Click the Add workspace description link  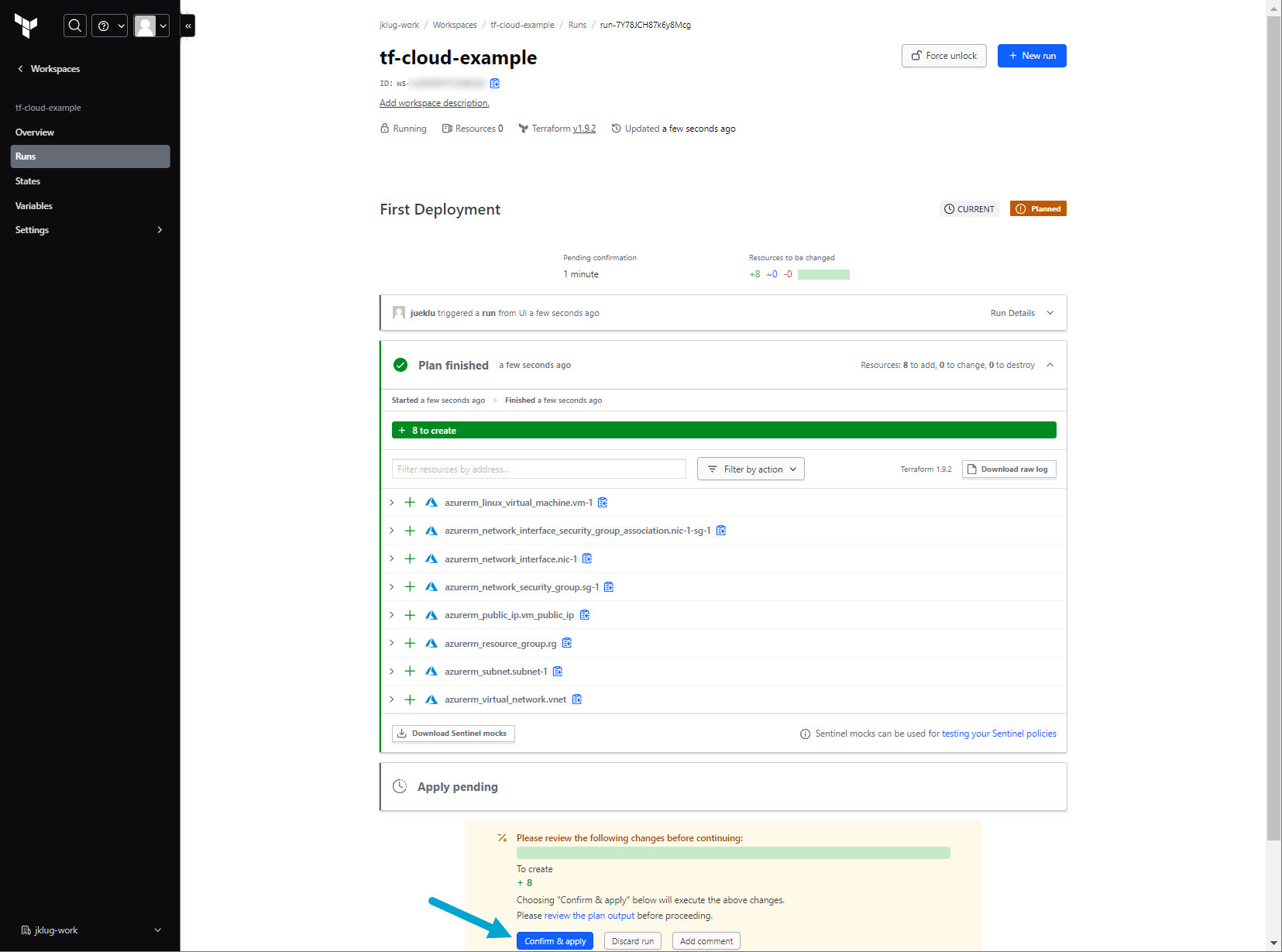(434, 103)
